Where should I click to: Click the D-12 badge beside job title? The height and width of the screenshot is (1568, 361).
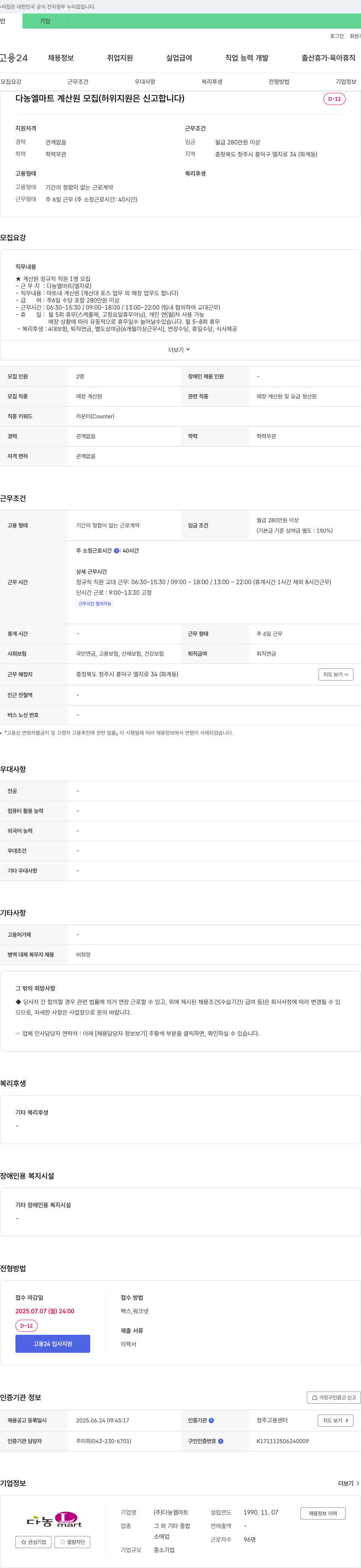coord(334,99)
